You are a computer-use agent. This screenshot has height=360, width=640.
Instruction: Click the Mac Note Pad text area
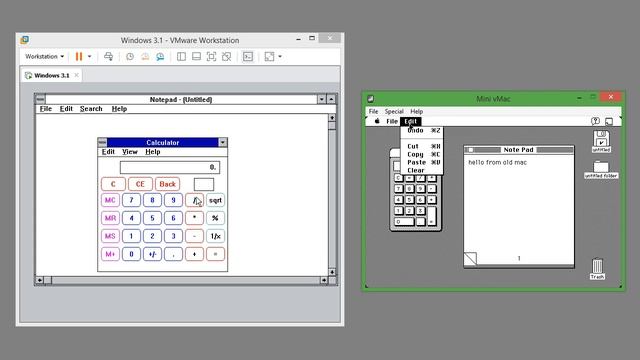click(x=519, y=204)
